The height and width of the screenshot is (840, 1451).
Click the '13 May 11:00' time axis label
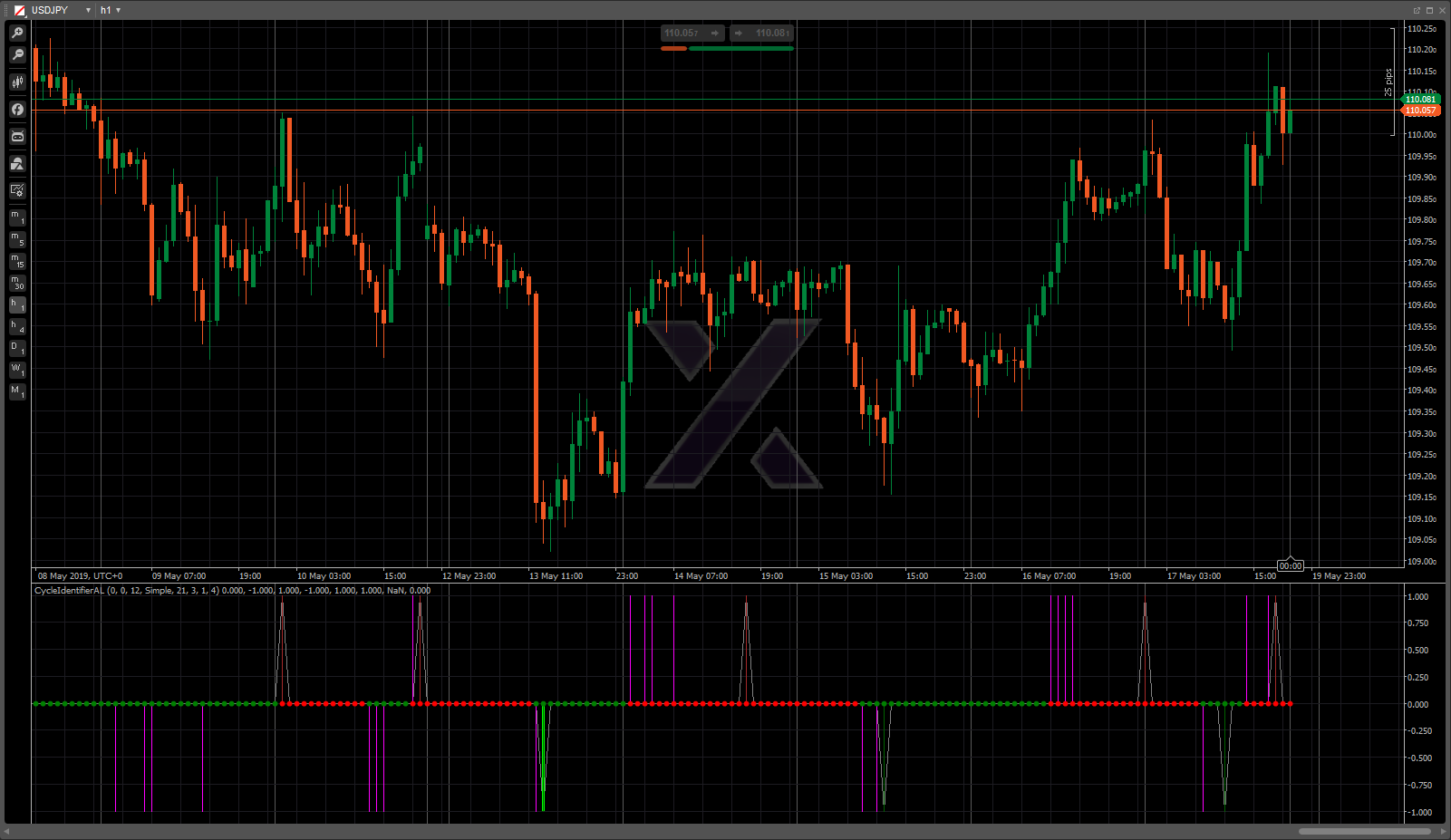(x=556, y=576)
